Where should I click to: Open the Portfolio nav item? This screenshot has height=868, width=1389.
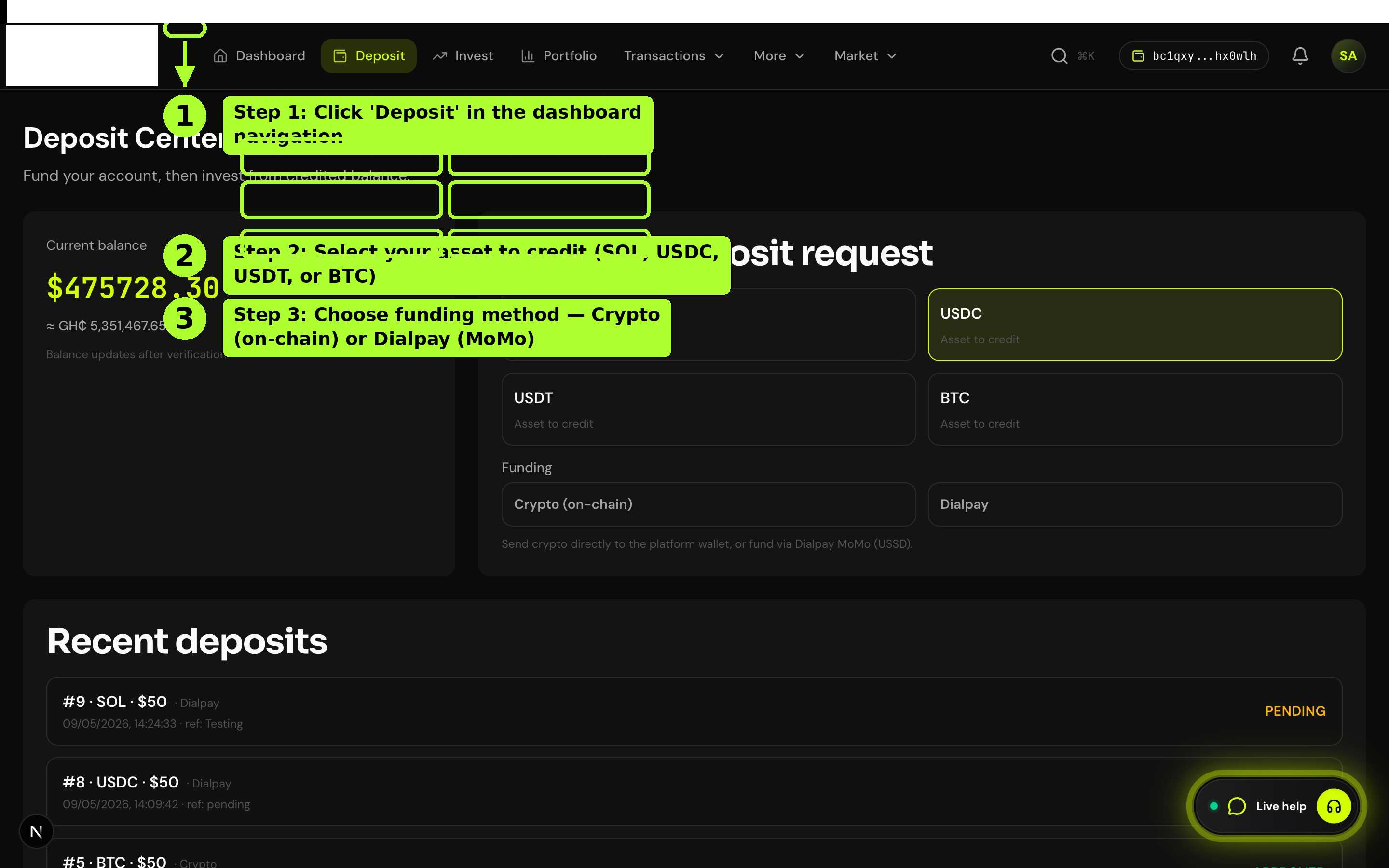(559, 55)
